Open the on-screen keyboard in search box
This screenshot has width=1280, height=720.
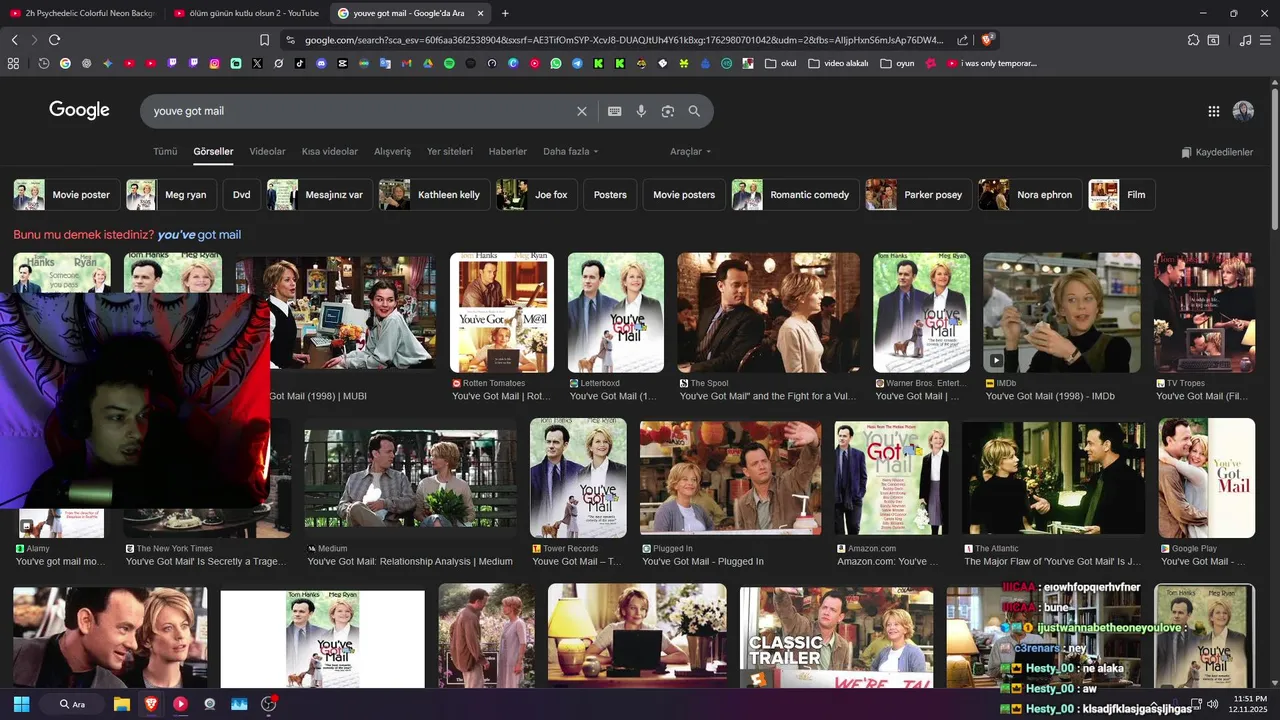click(x=615, y=111)
